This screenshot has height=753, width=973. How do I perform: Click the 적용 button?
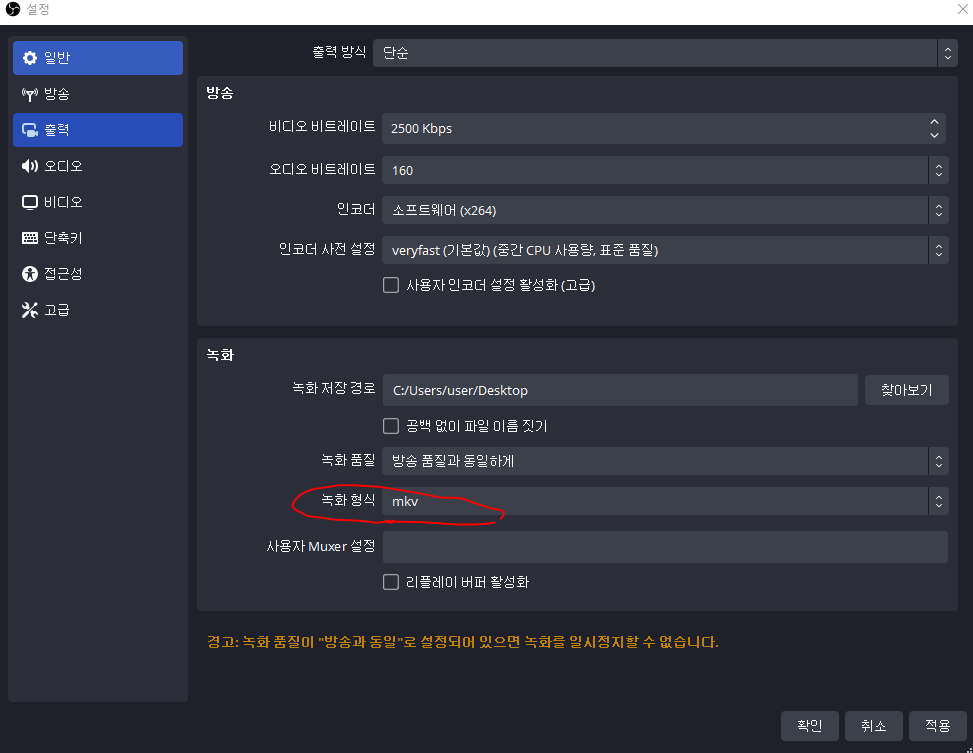(938, 726)
